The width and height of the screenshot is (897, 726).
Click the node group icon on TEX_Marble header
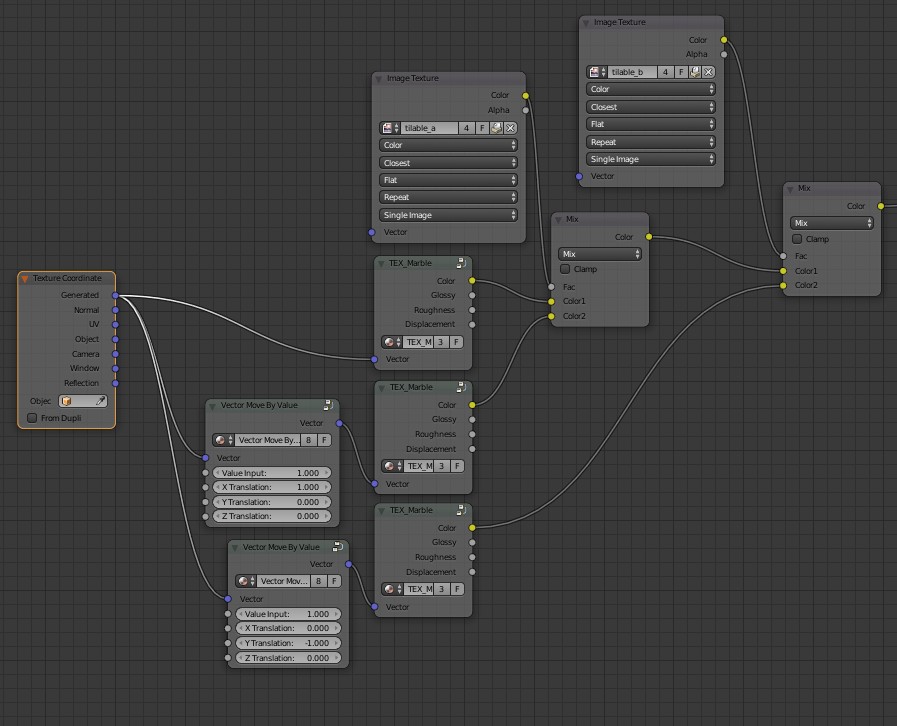459,263
